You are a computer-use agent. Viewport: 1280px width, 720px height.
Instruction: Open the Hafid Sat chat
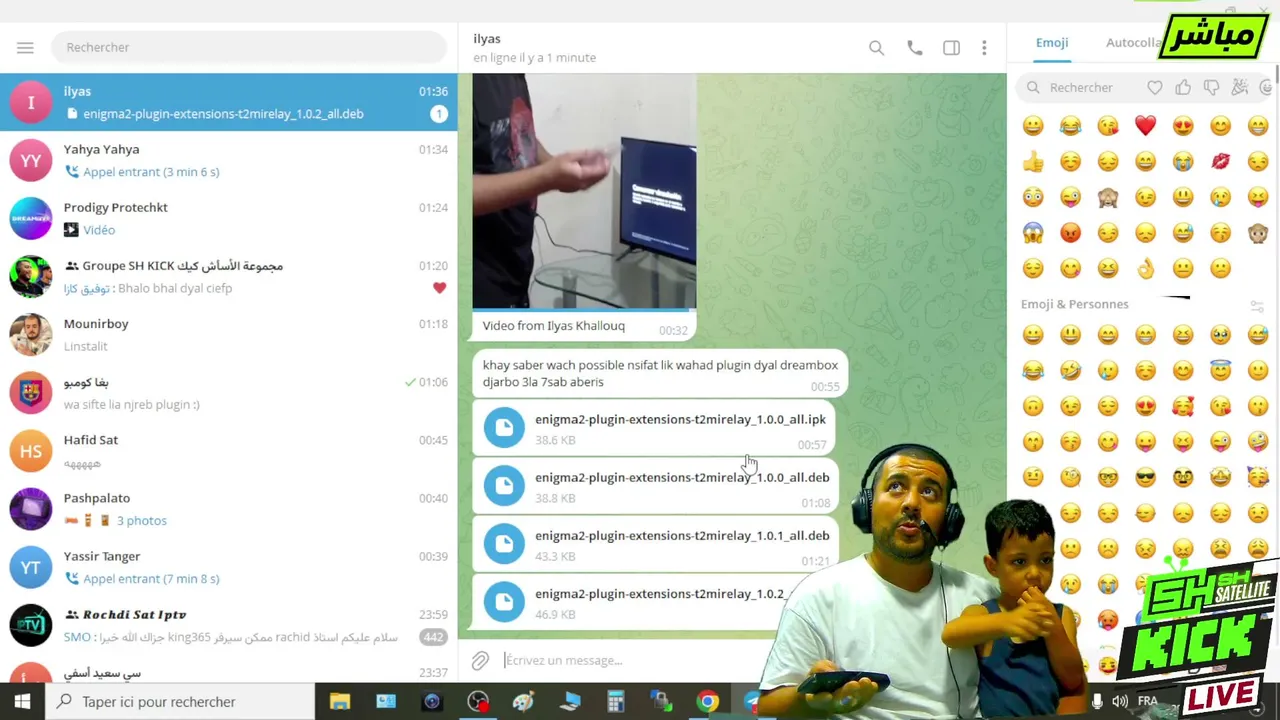coord(228,451)
